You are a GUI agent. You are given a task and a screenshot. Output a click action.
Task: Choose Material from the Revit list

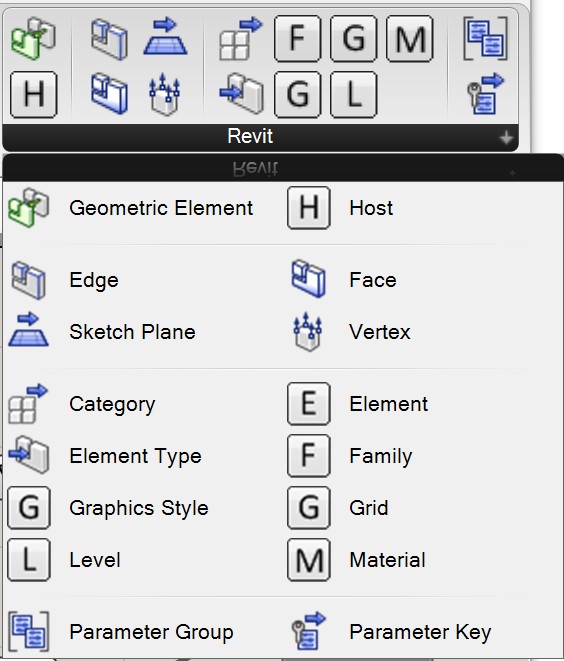[357, 560]
